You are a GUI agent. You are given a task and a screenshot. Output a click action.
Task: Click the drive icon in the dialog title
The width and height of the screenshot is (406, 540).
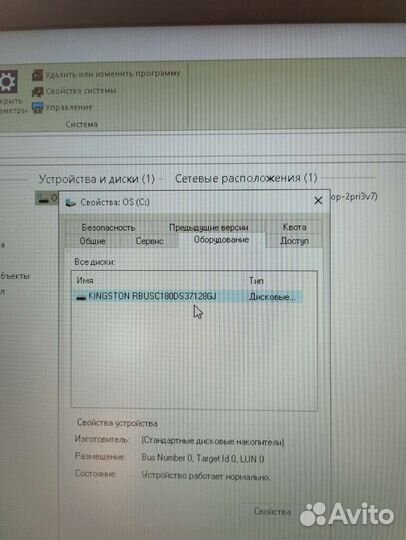[71, 202]
